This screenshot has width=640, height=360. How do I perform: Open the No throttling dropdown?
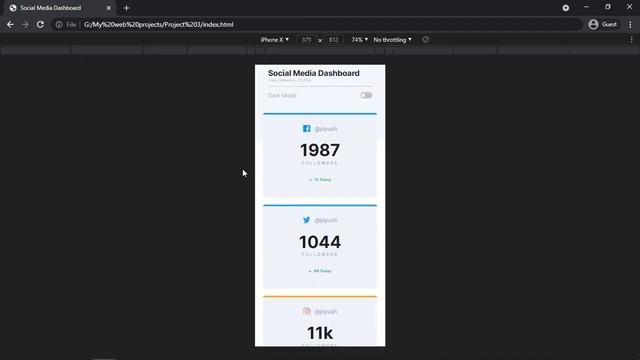pos(392,40)
